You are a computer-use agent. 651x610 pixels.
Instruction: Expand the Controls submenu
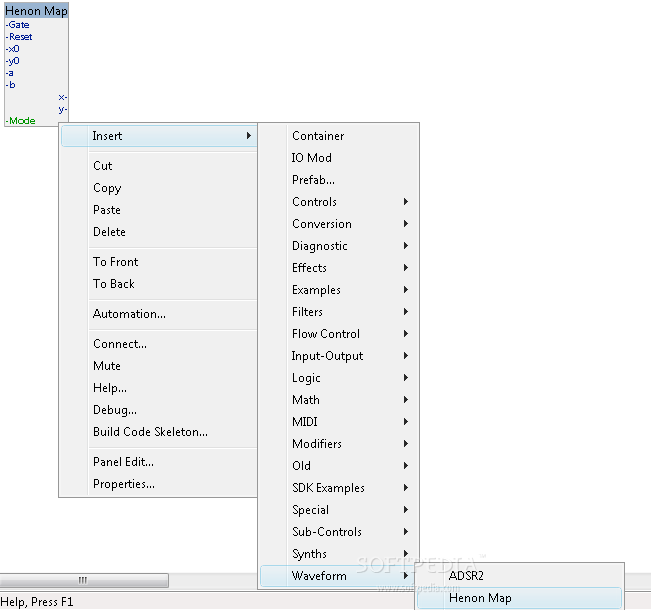pos(338,202)
